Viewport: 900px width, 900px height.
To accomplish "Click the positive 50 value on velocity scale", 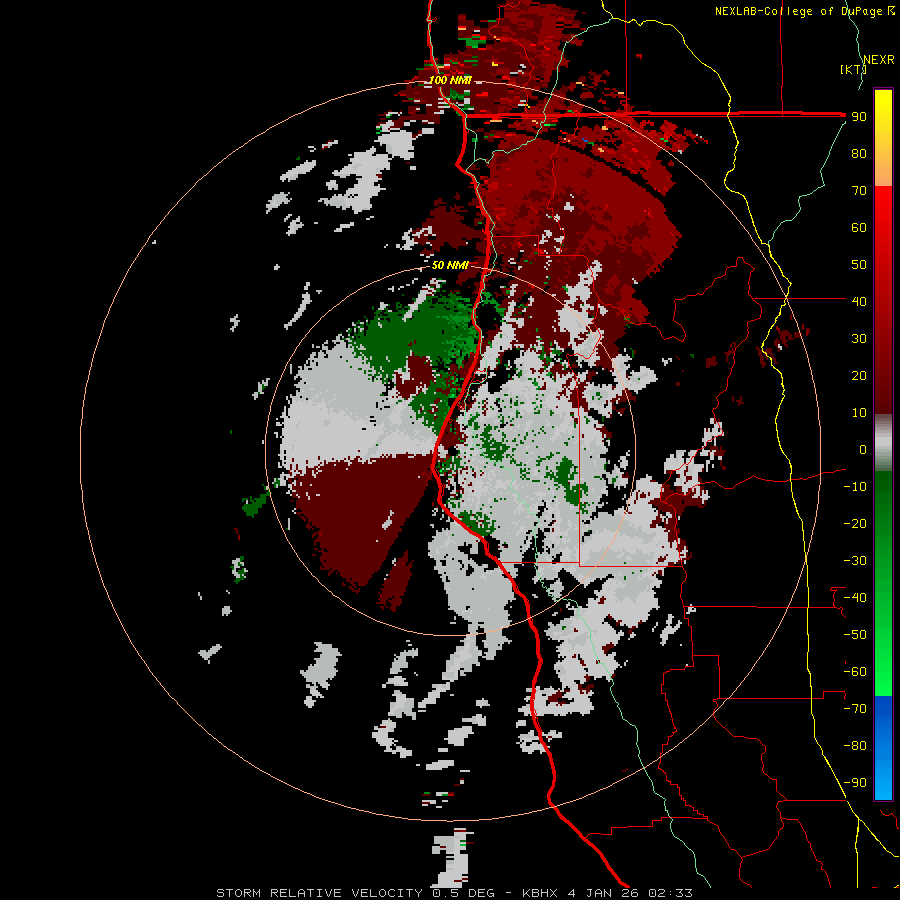I will [x=859, y=265].
